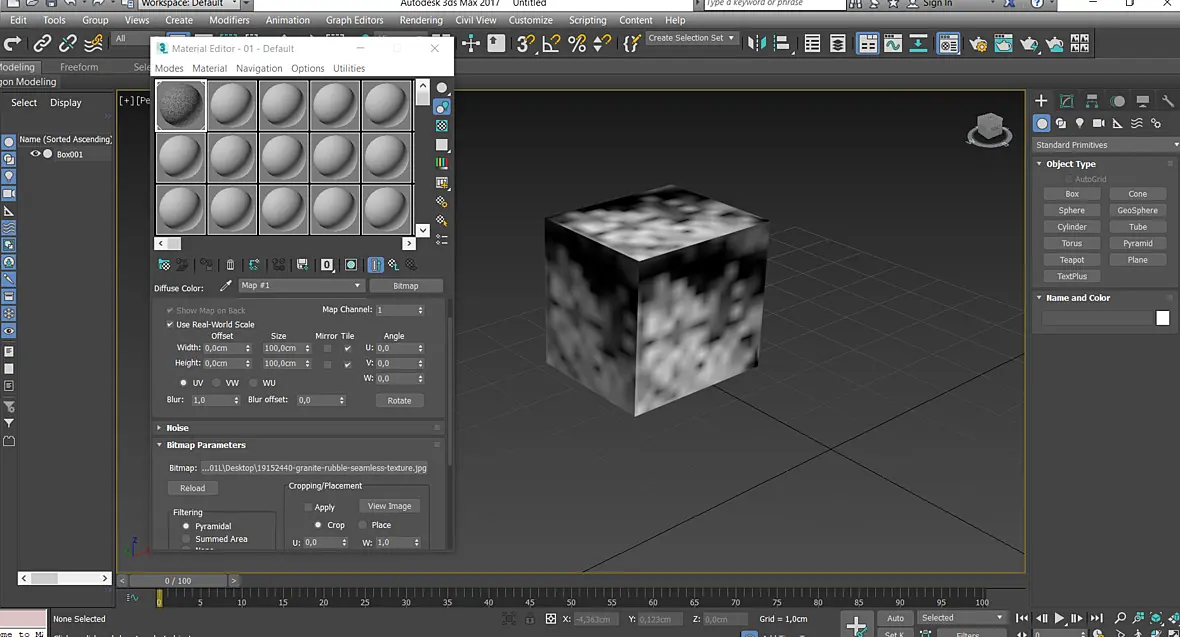Click the Redo arrow in main toolbar

click(x=13, y=44)
